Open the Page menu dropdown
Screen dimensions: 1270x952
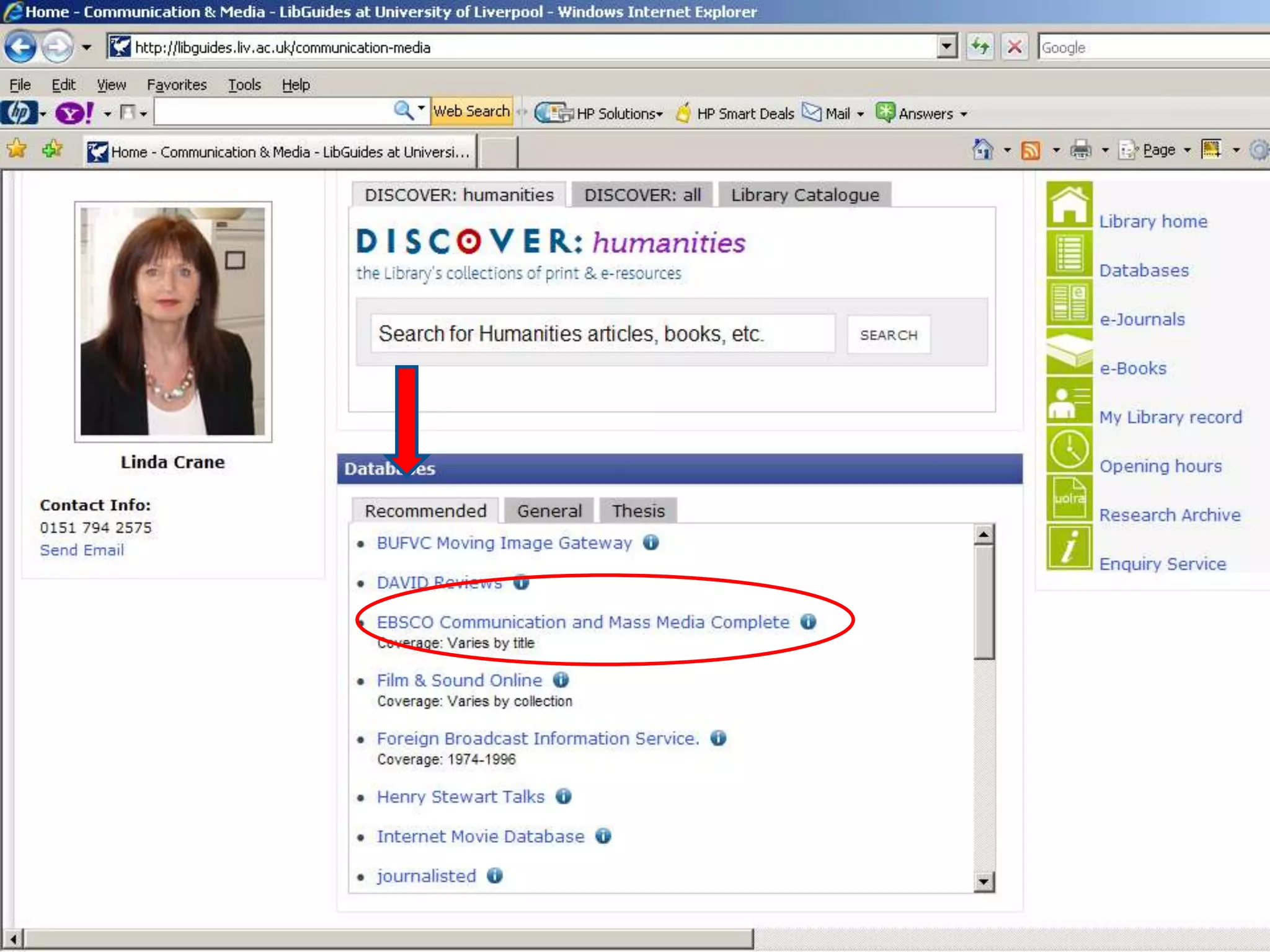click(1157, 150)
